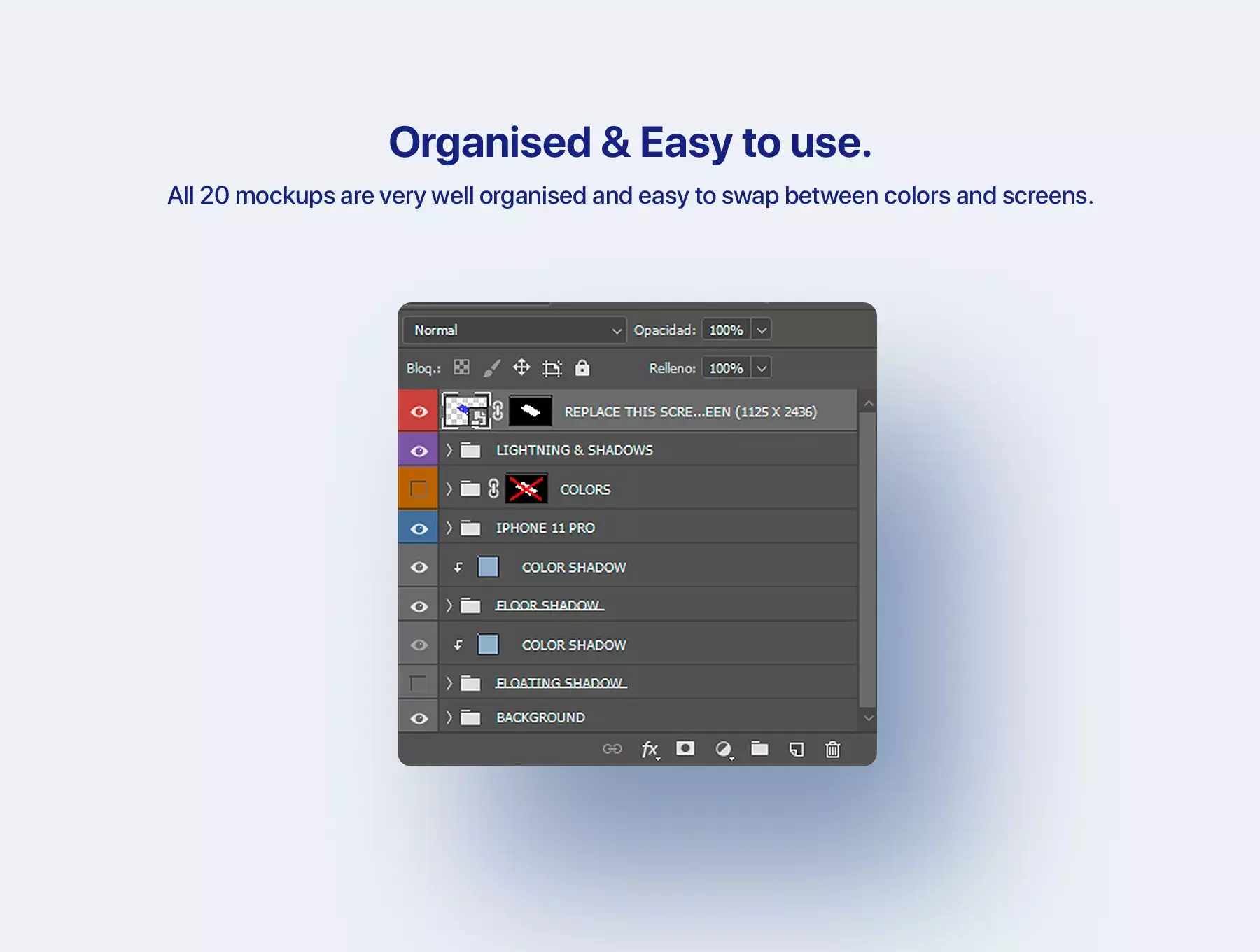Click disabled mask thumbnail on COLORS group

click(x=526, y=489)
